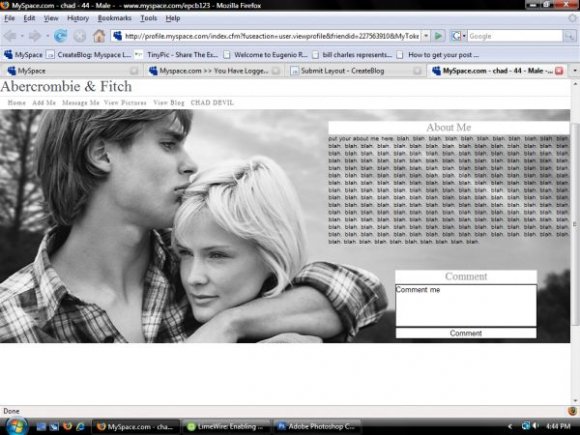Open the list all tabs dropdown

coord(574,70)
